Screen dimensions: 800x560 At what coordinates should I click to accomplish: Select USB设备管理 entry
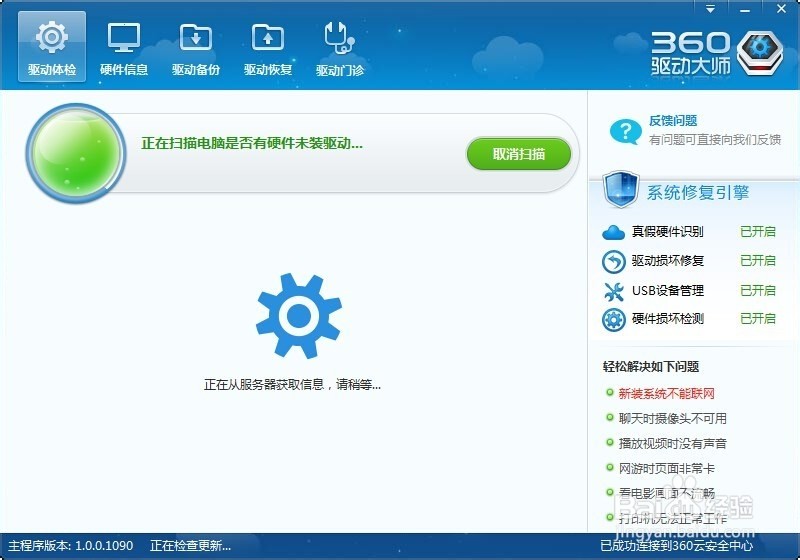667,290
